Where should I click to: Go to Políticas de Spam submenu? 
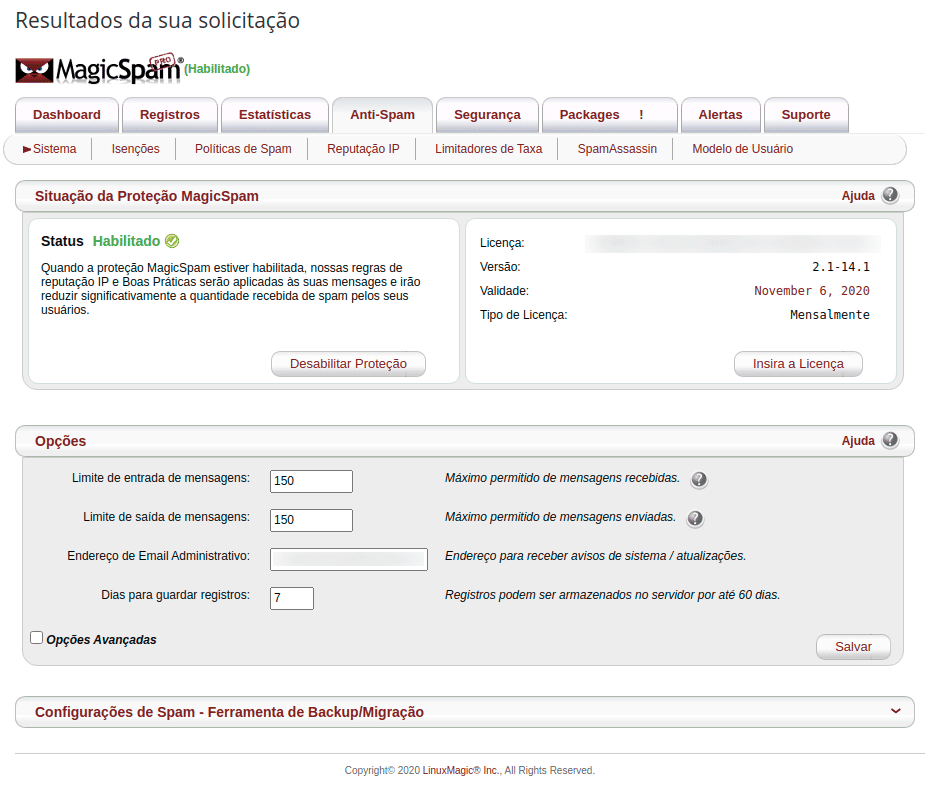(x=243, y=149)
